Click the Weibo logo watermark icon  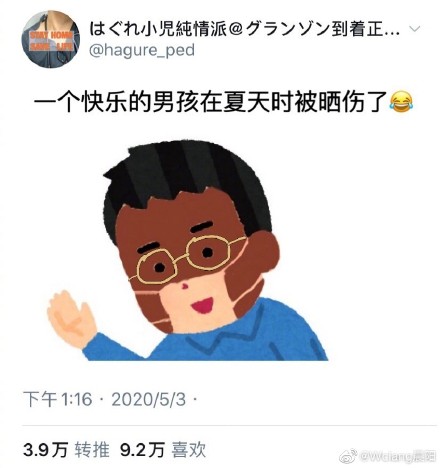[x=349, y=457]
